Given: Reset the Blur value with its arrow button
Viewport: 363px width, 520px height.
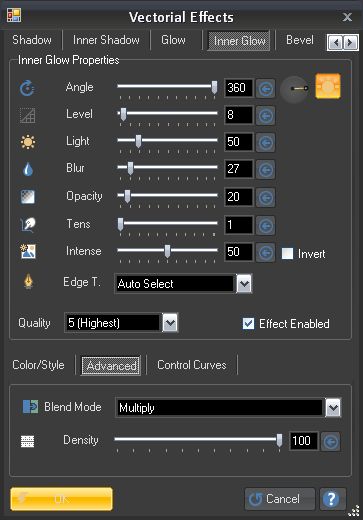Looking at the screenshot, I should tap(265, 170).
